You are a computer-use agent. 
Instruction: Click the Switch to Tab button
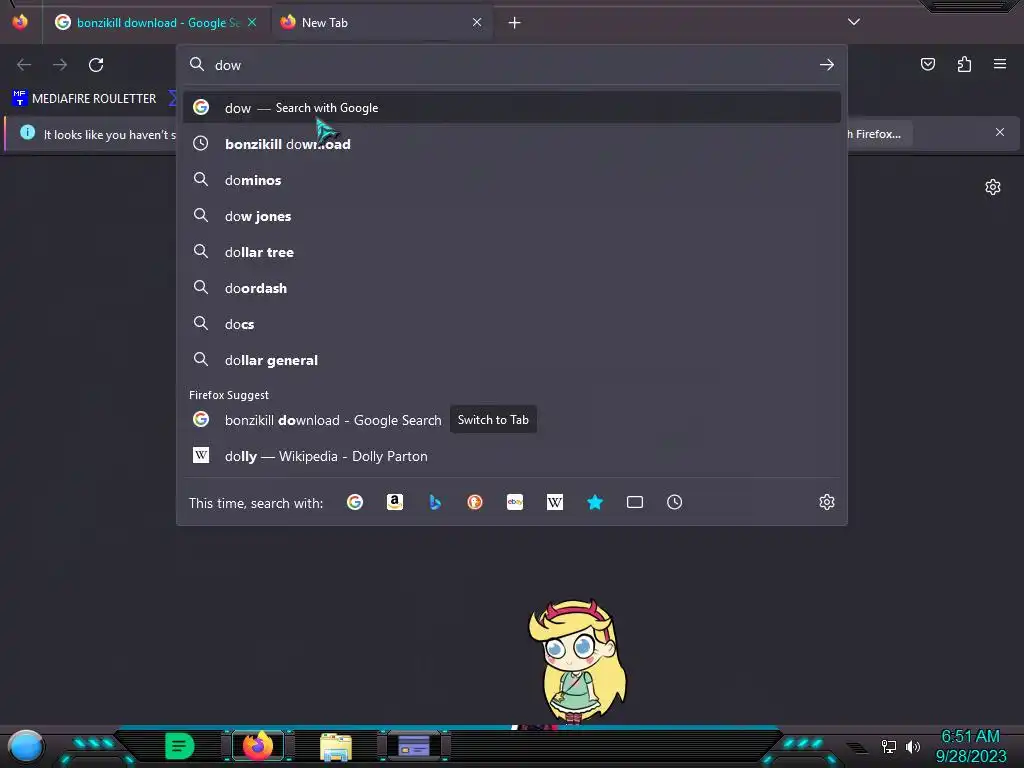click(x=493, y=420)
